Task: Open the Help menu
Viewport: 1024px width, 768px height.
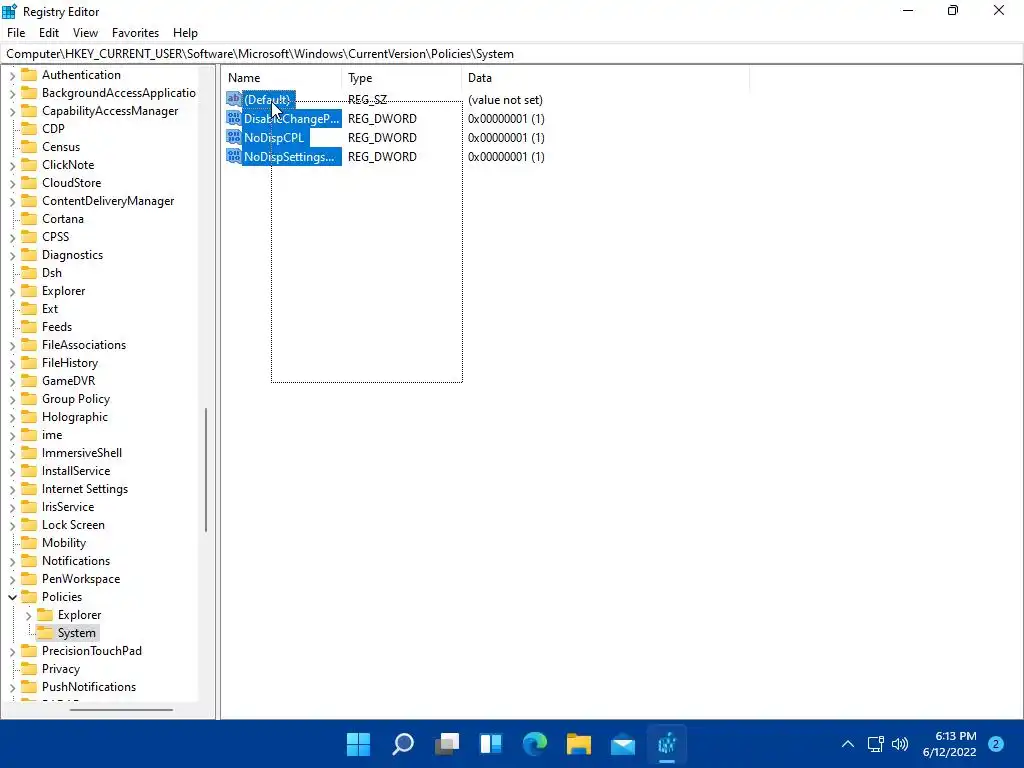Action: pos(185,33)
